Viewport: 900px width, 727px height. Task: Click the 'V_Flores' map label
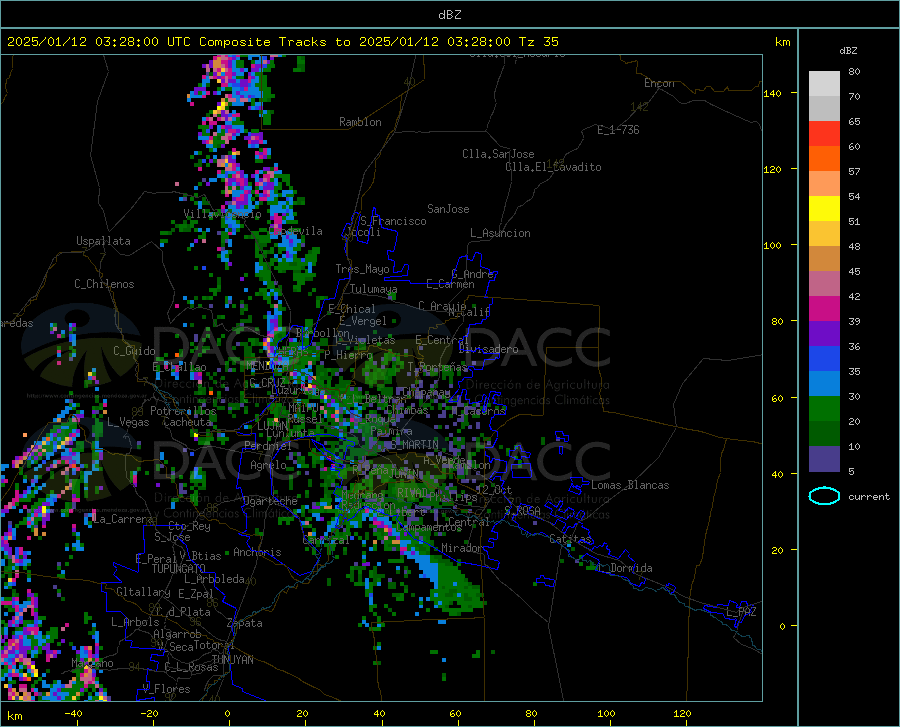coord(166,689)
